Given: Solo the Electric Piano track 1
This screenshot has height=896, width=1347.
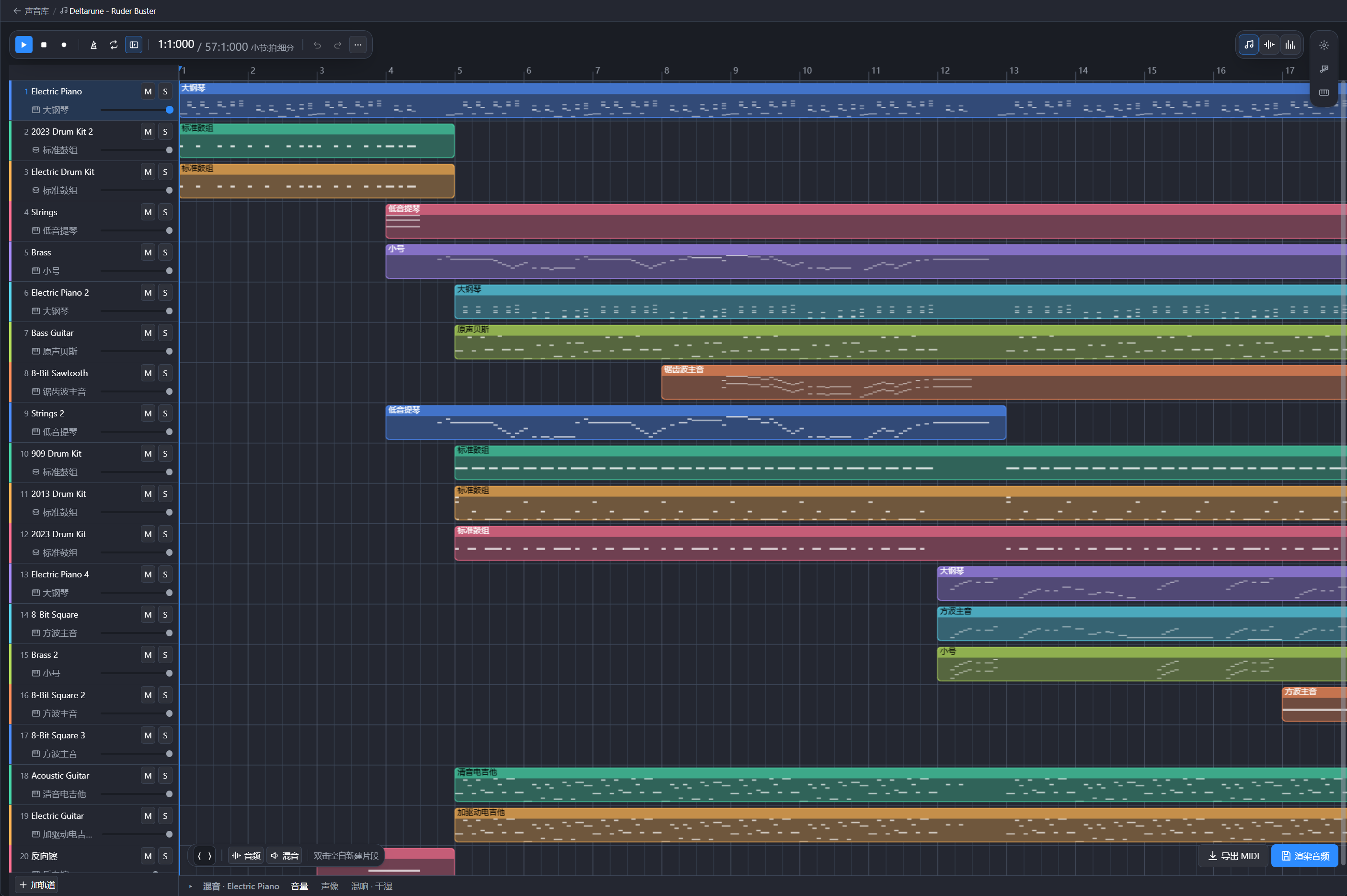Looking at the screenshot, I should coord(165,92).
